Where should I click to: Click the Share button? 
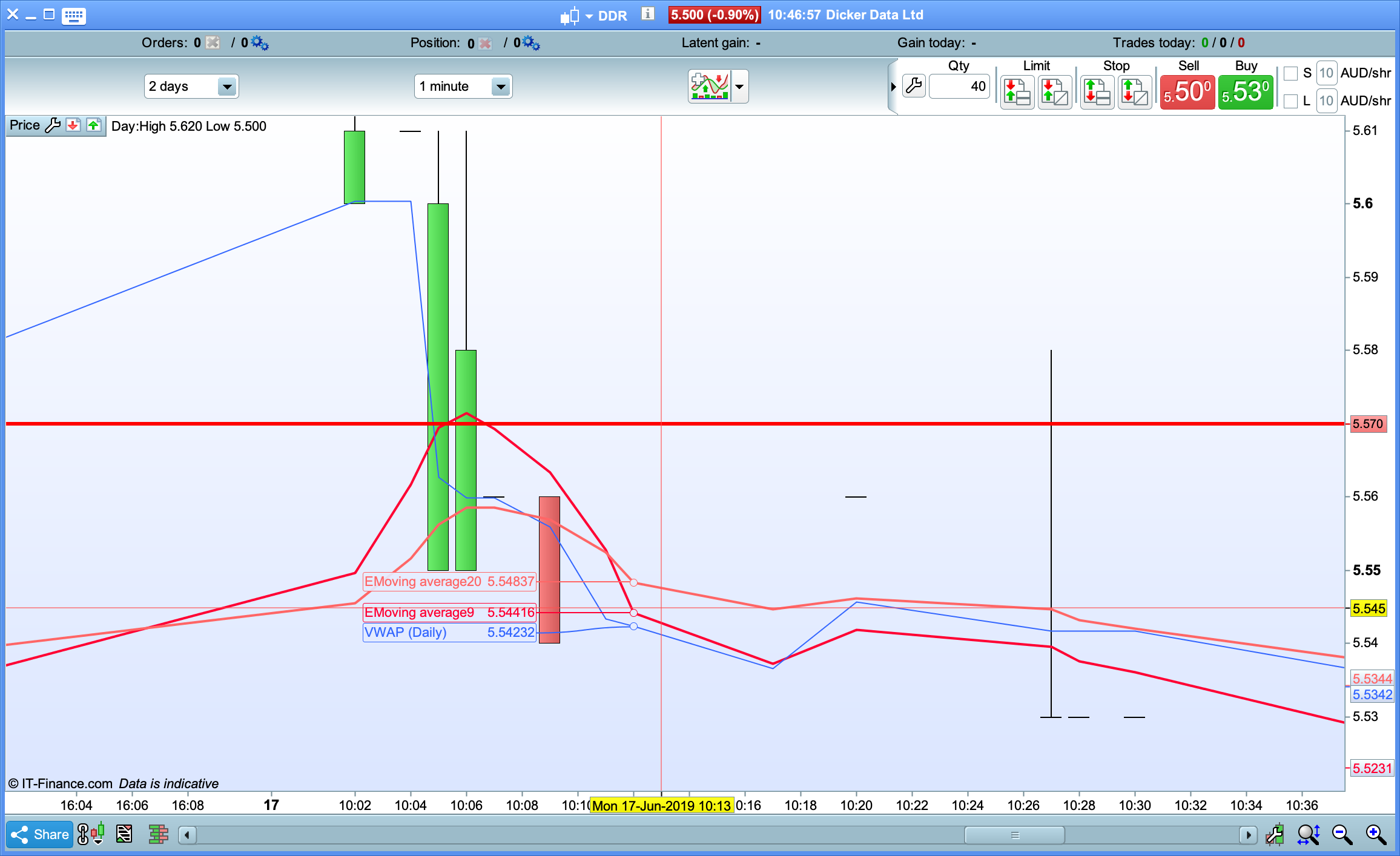coord(40,835)
